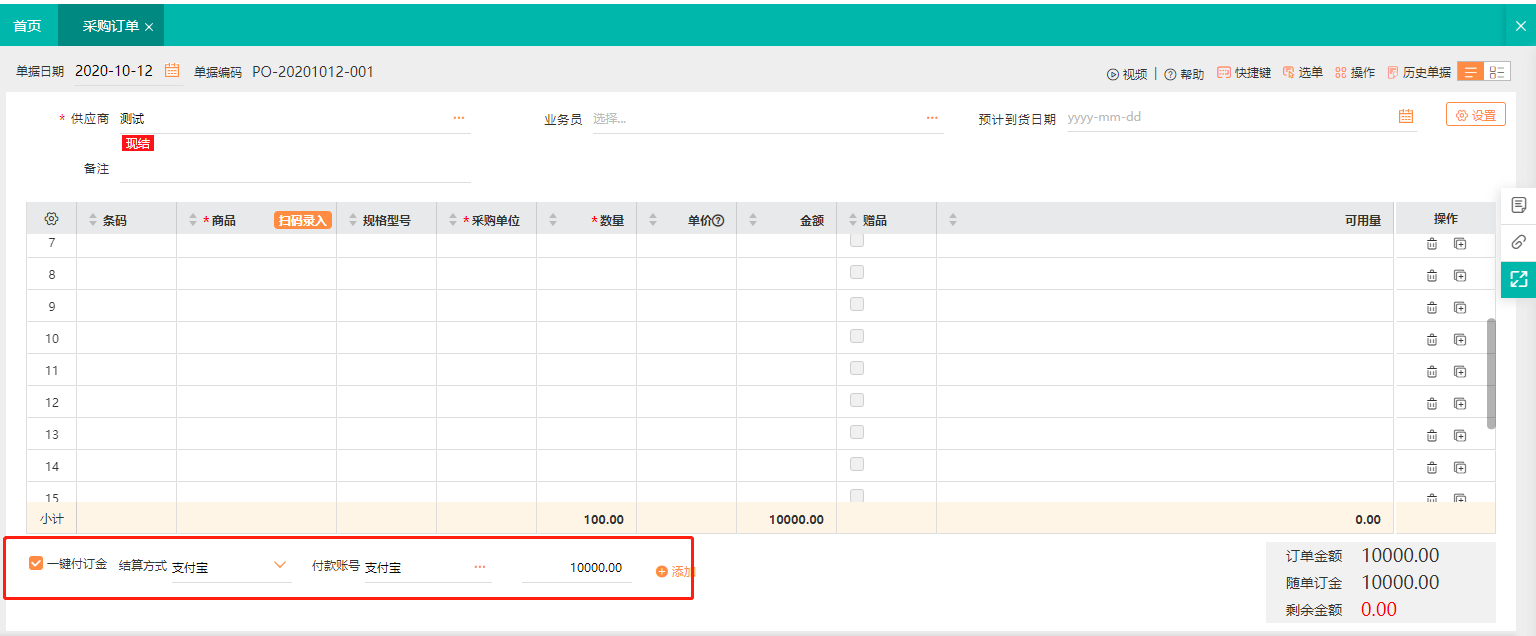
Task: Delete row 14 with the trash icon
Action: click(x=1432, y=467)
